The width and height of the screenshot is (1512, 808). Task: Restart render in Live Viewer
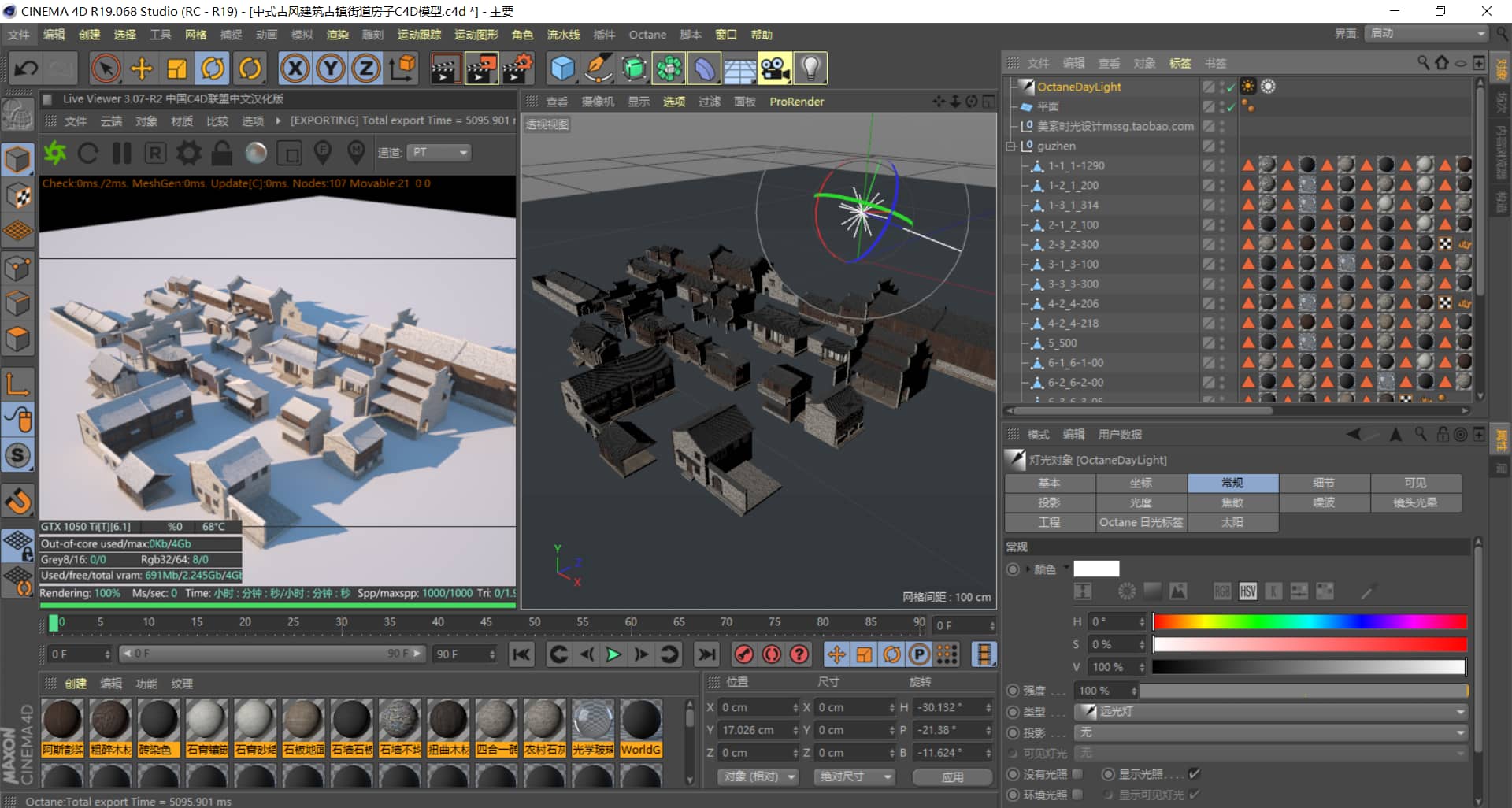click(88, 152)
